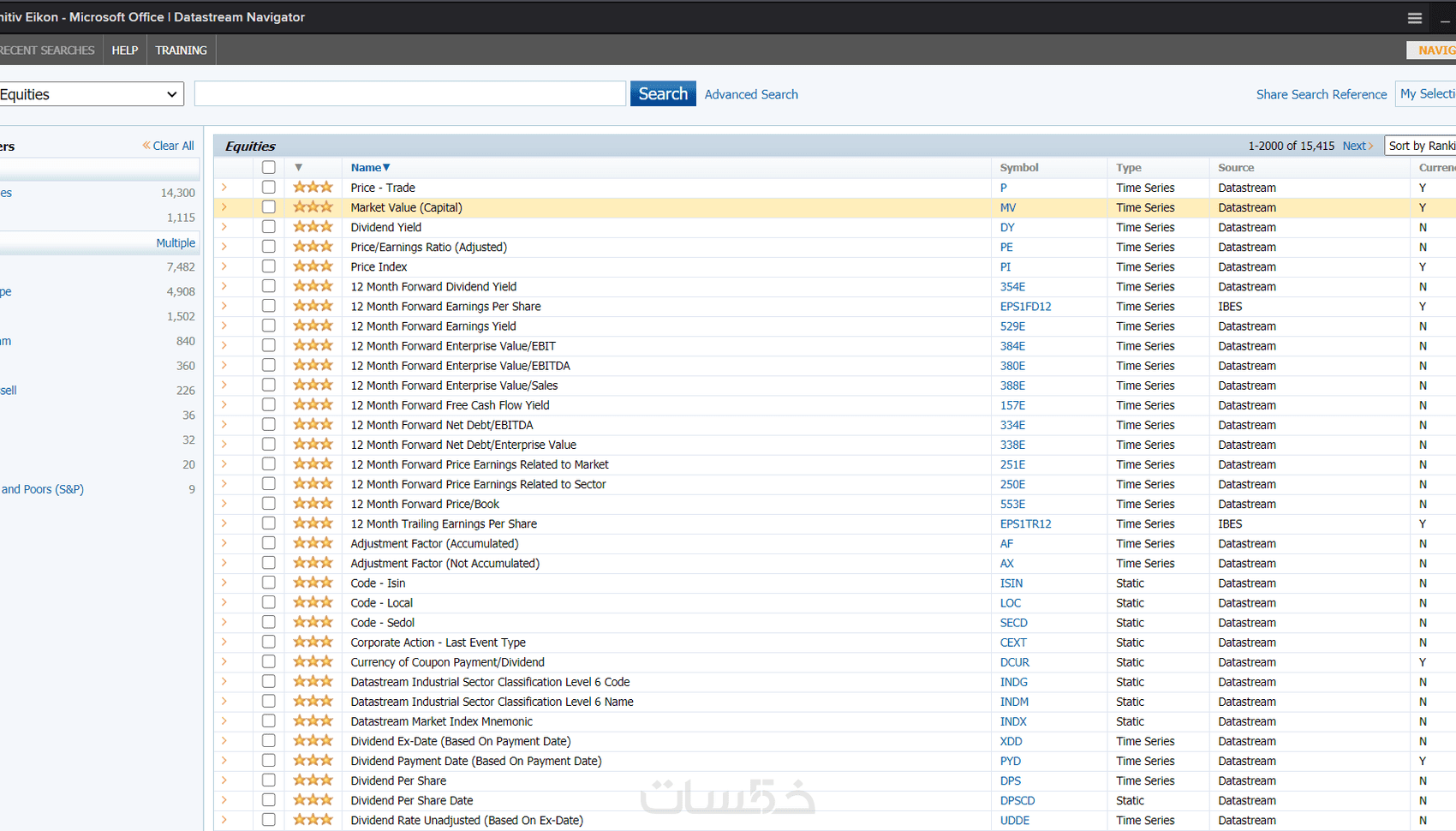Screen dimensions: 1456x831
Task: Expand Dividend Rate Unadjusted row
Action: pyautogui.click(x=224, y=820)
